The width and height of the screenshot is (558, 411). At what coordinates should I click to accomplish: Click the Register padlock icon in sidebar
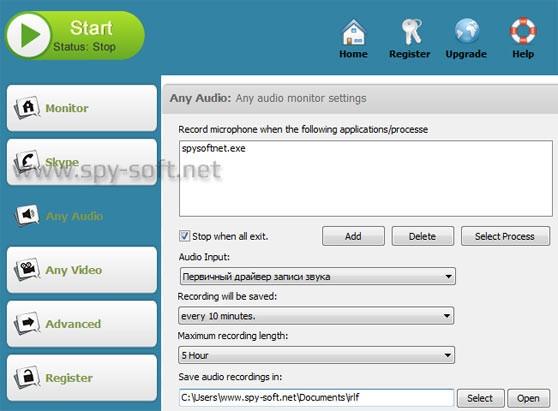tap(27, 377)
